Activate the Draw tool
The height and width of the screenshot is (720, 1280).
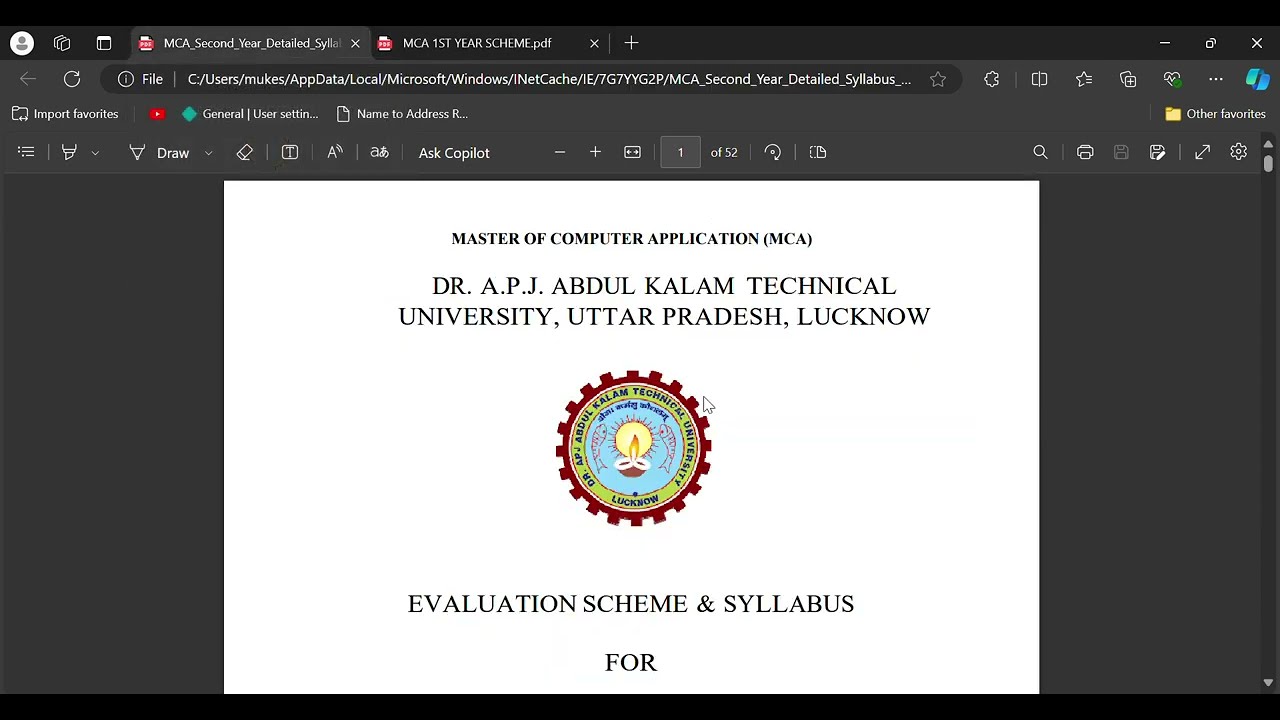point(159,152)
